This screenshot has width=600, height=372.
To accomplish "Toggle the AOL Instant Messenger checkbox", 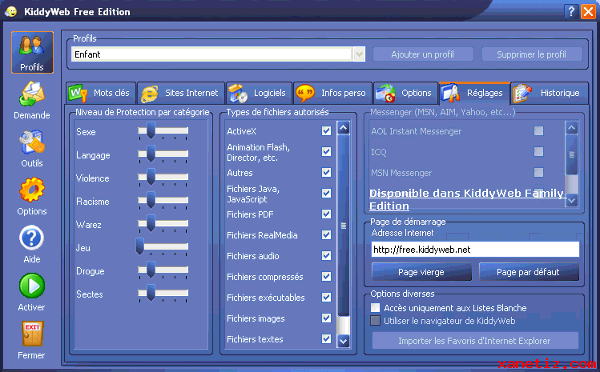I will 538,131.
